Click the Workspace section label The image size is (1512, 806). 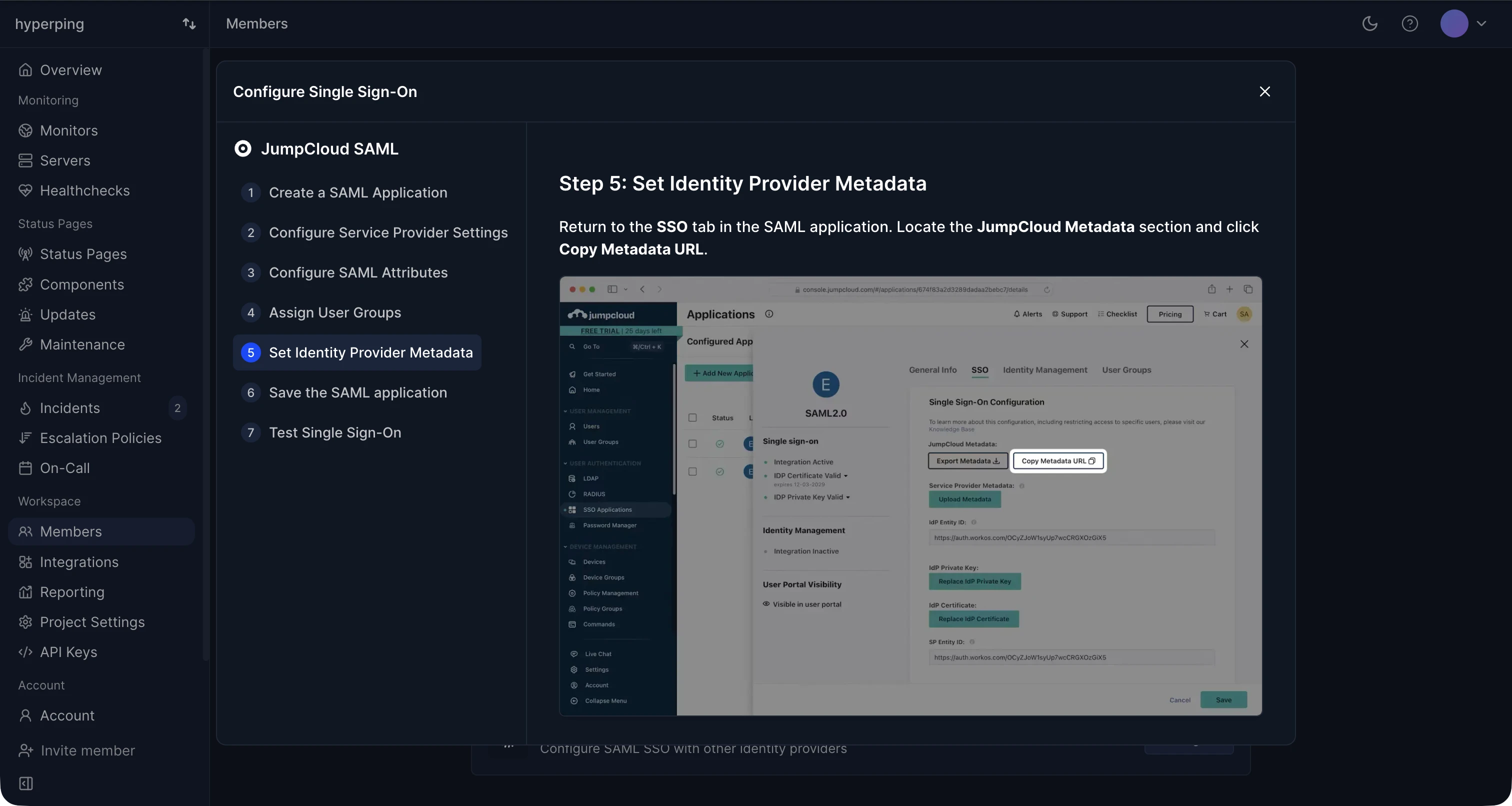[x=49, y=500]
